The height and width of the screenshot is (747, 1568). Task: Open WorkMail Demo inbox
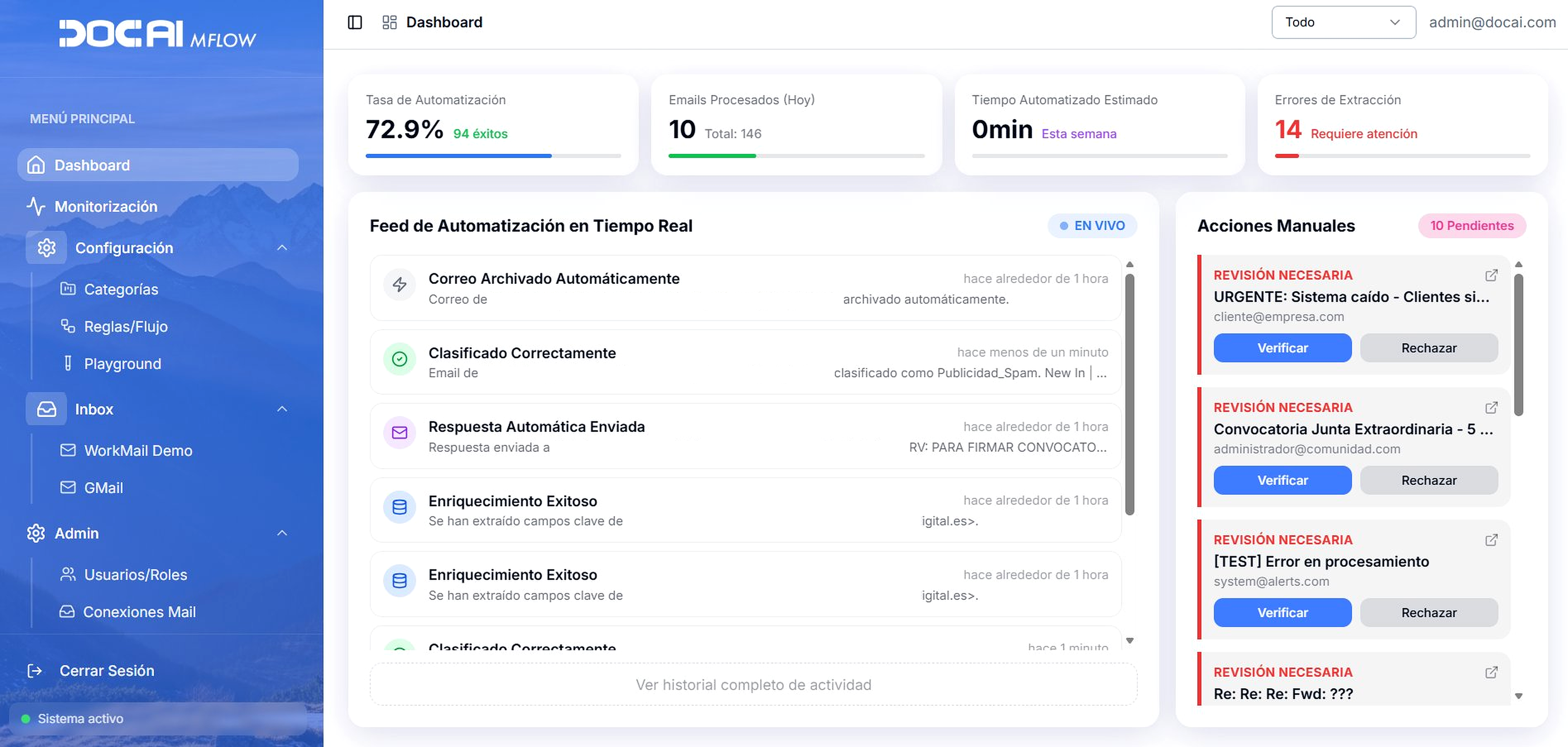click(x=138, y=451)
